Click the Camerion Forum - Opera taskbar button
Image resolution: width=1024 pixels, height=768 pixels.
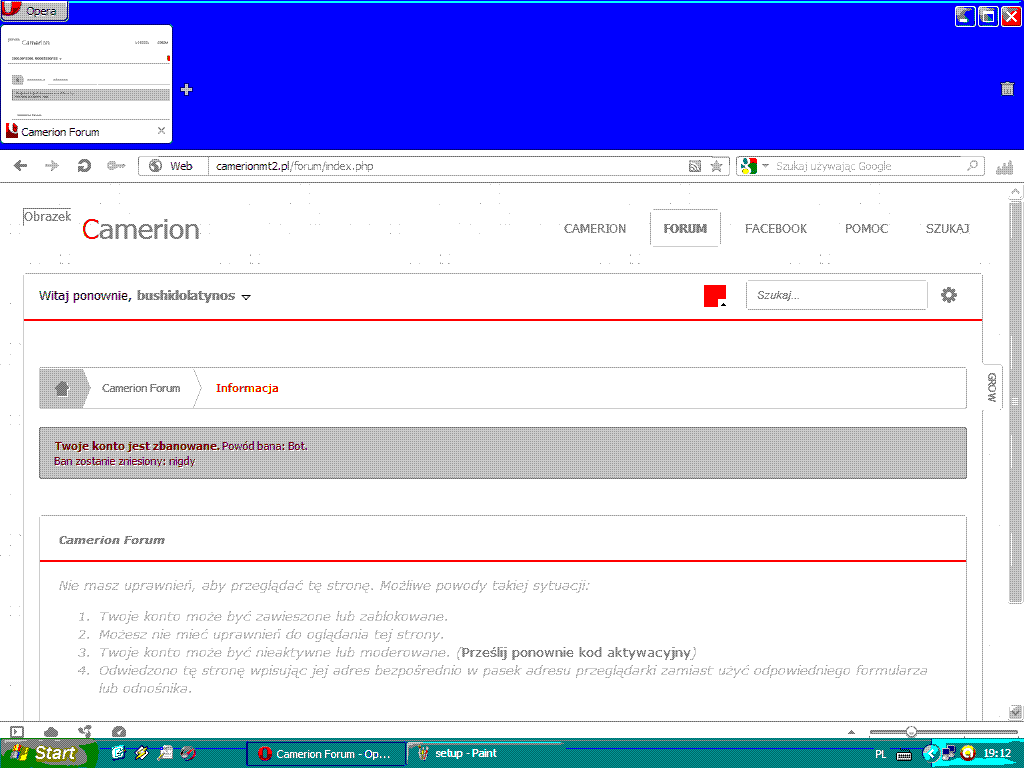[326, 754]
